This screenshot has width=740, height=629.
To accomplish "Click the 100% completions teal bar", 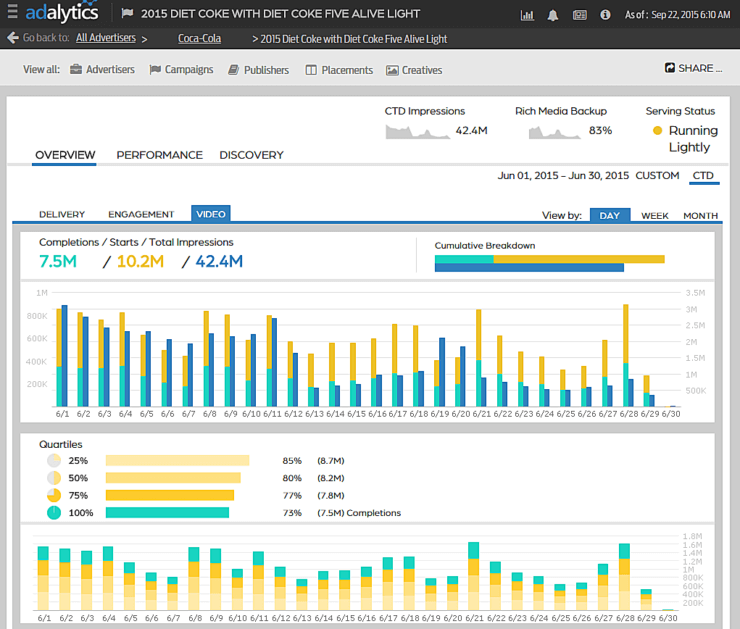I will point(168,512).
